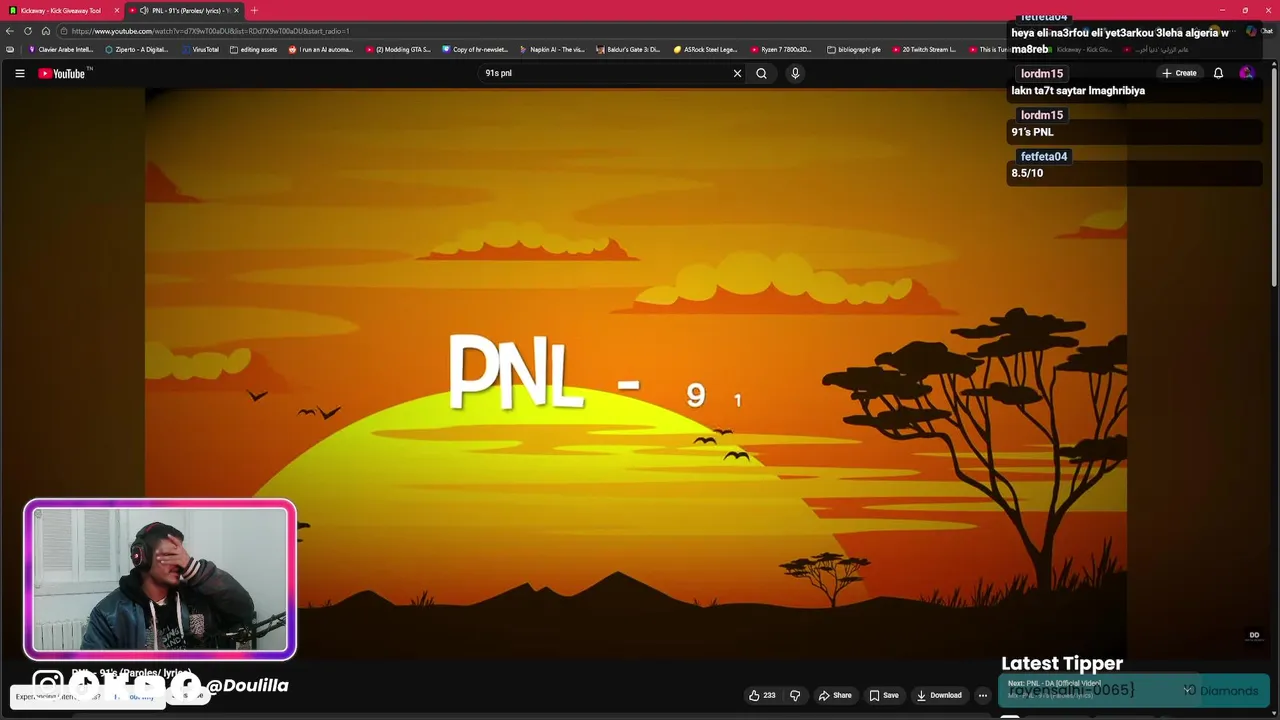Switch to the Kickaway Kick Giveaway Tool tab
Viewport: 1280px width, 720px height.
(x=60, y=10)
